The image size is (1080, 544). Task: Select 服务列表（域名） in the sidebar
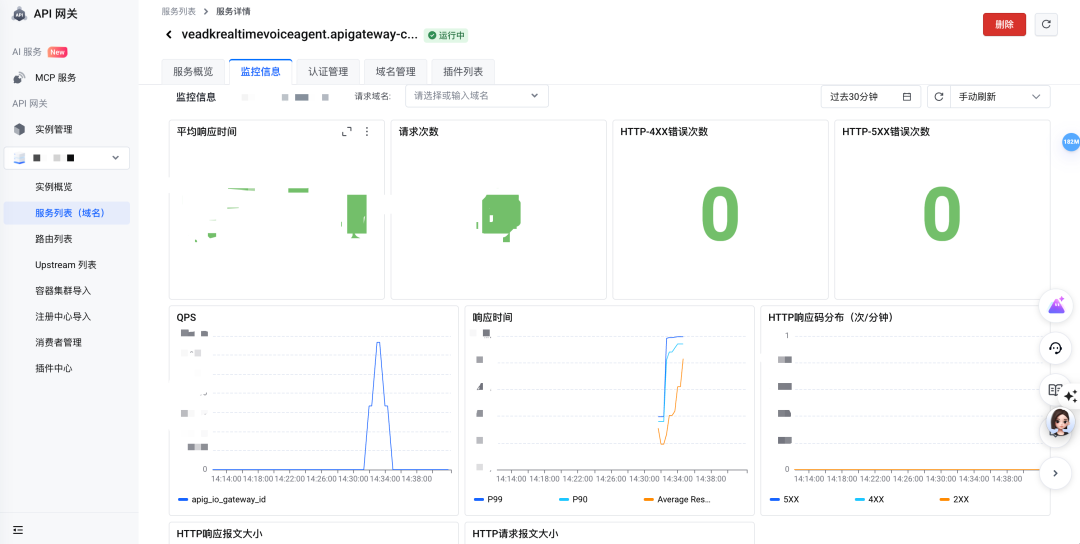point(66,213)
